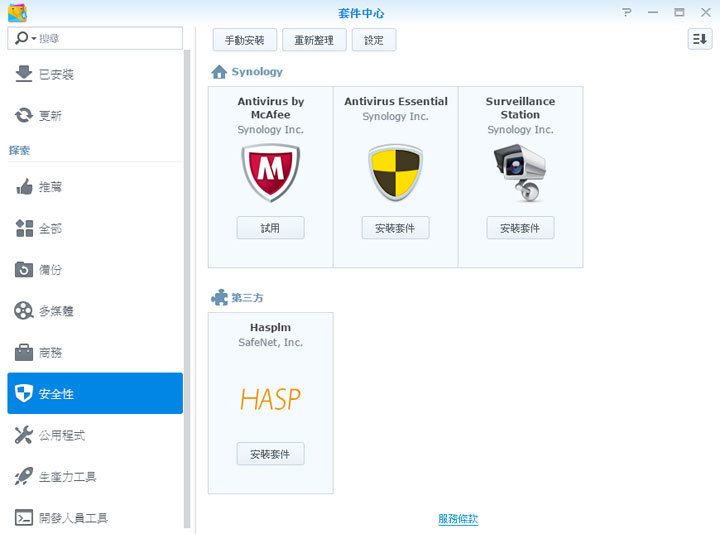720x534 pixels.
Task: Click the grid icon beside 全部
Action: (24, 228)
